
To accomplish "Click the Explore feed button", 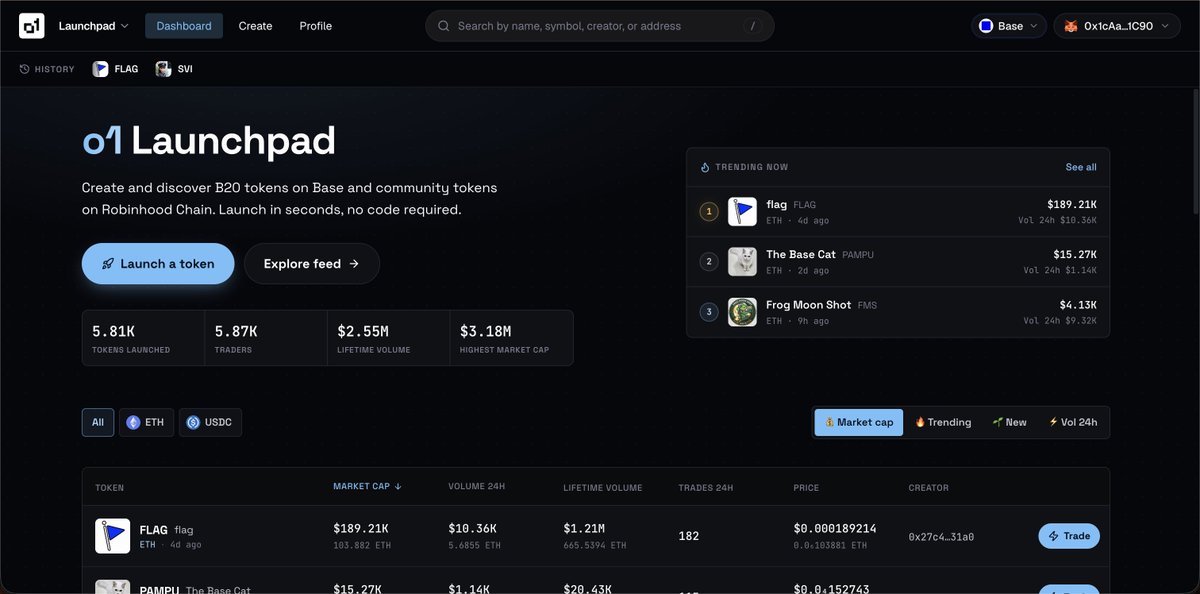I will click(312, 264).
